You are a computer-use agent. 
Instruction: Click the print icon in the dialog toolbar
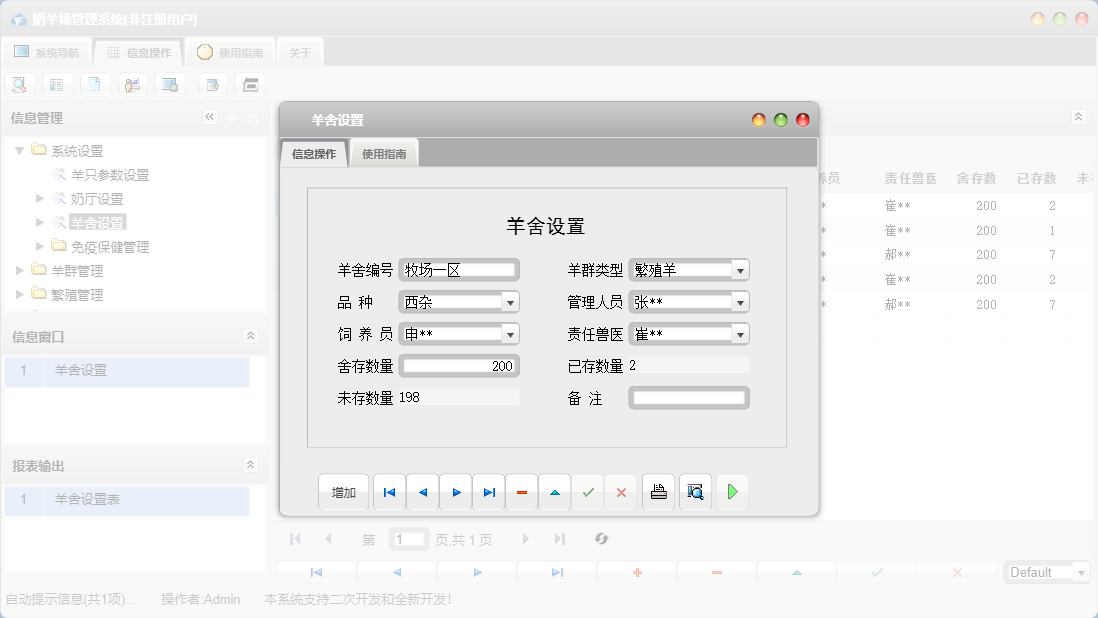coord(658,492)
